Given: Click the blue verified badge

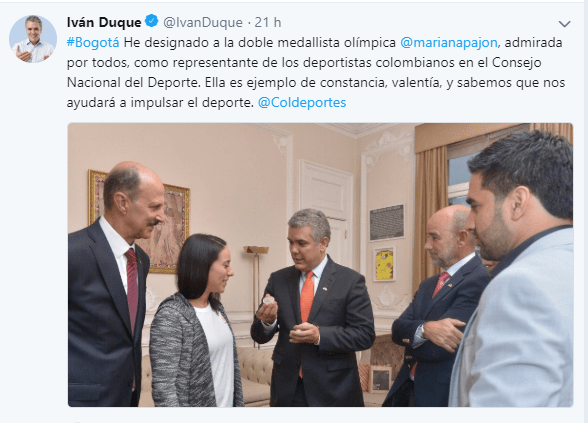Looking at the screenshot, I should [x=152, y=21].
